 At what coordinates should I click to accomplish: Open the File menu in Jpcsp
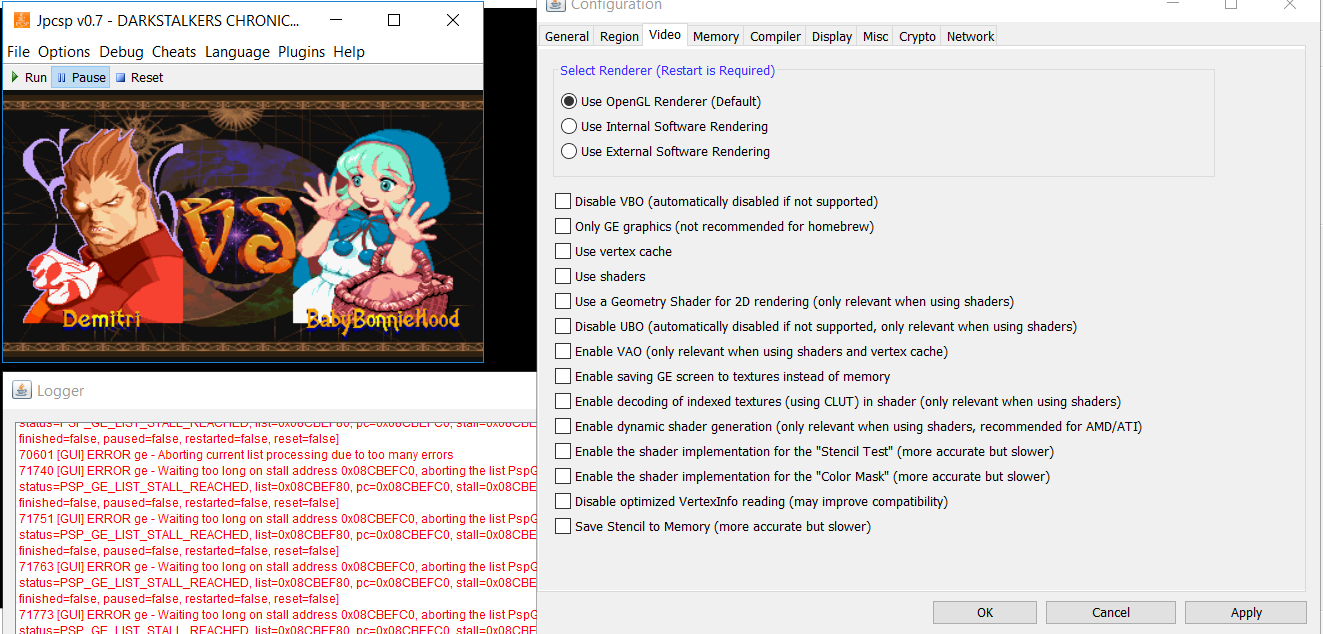19,52
